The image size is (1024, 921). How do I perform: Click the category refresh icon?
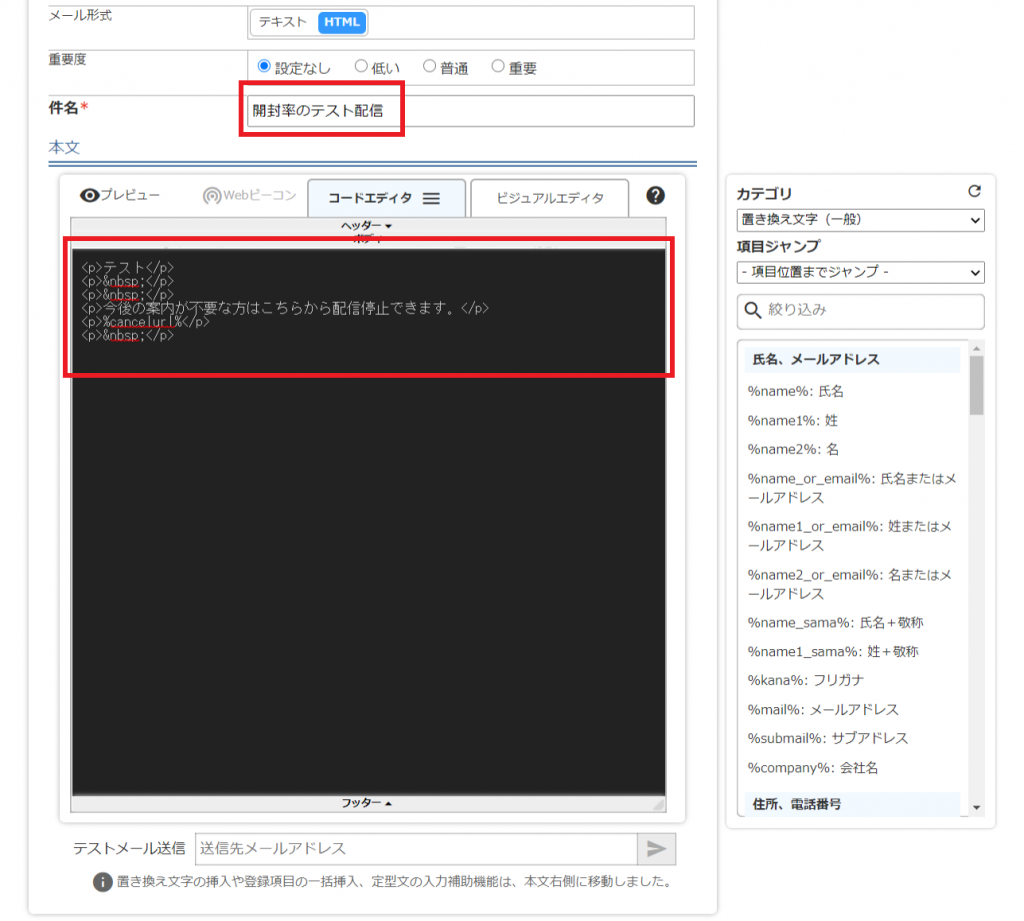tap(974, 191)
